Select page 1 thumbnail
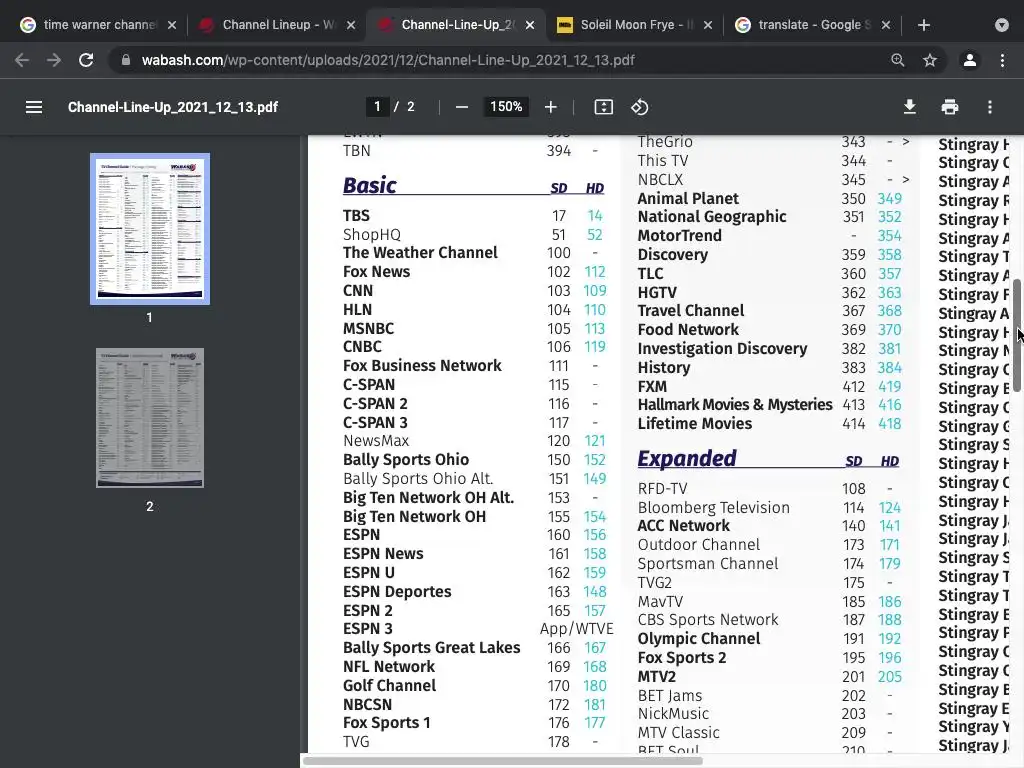Image resolution: width=1024 pixels, height=768 pixels. tap(150, 229)
